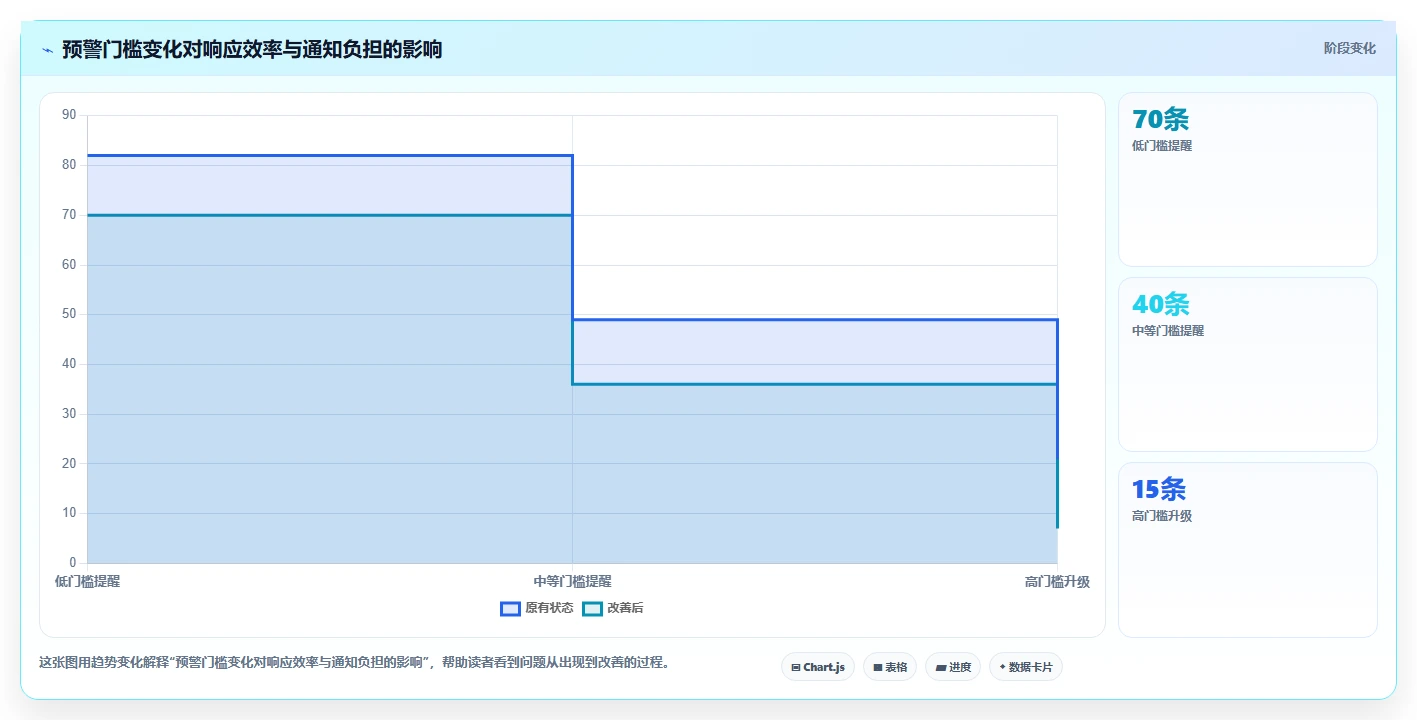Click the 表格 chip icon
Image resolution: width=1417 pixels, height=720 pixels.
click(x=878, y=667)
